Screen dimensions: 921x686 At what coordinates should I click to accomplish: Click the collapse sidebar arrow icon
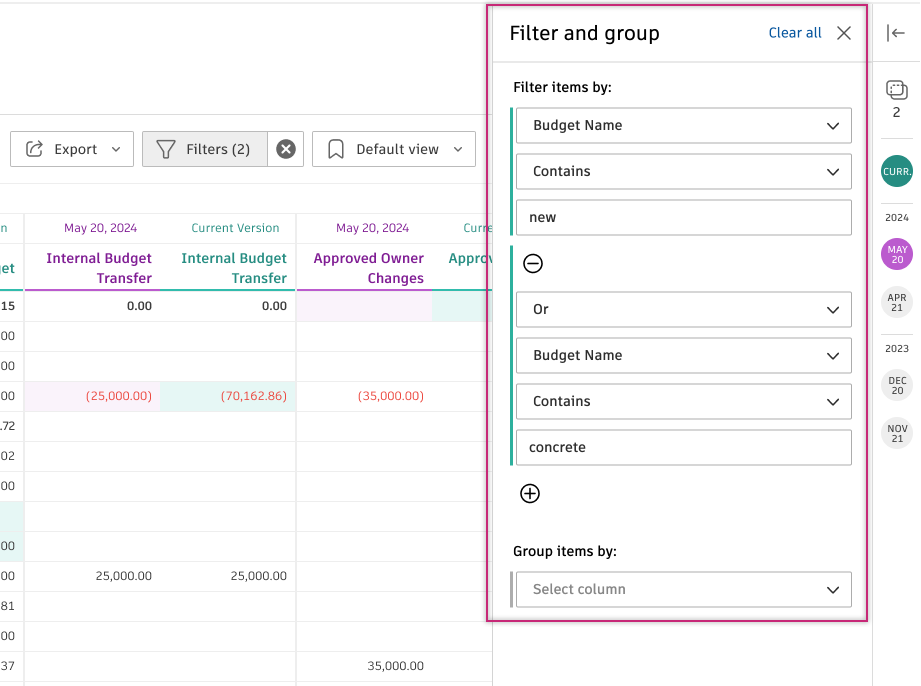(896, 33)
